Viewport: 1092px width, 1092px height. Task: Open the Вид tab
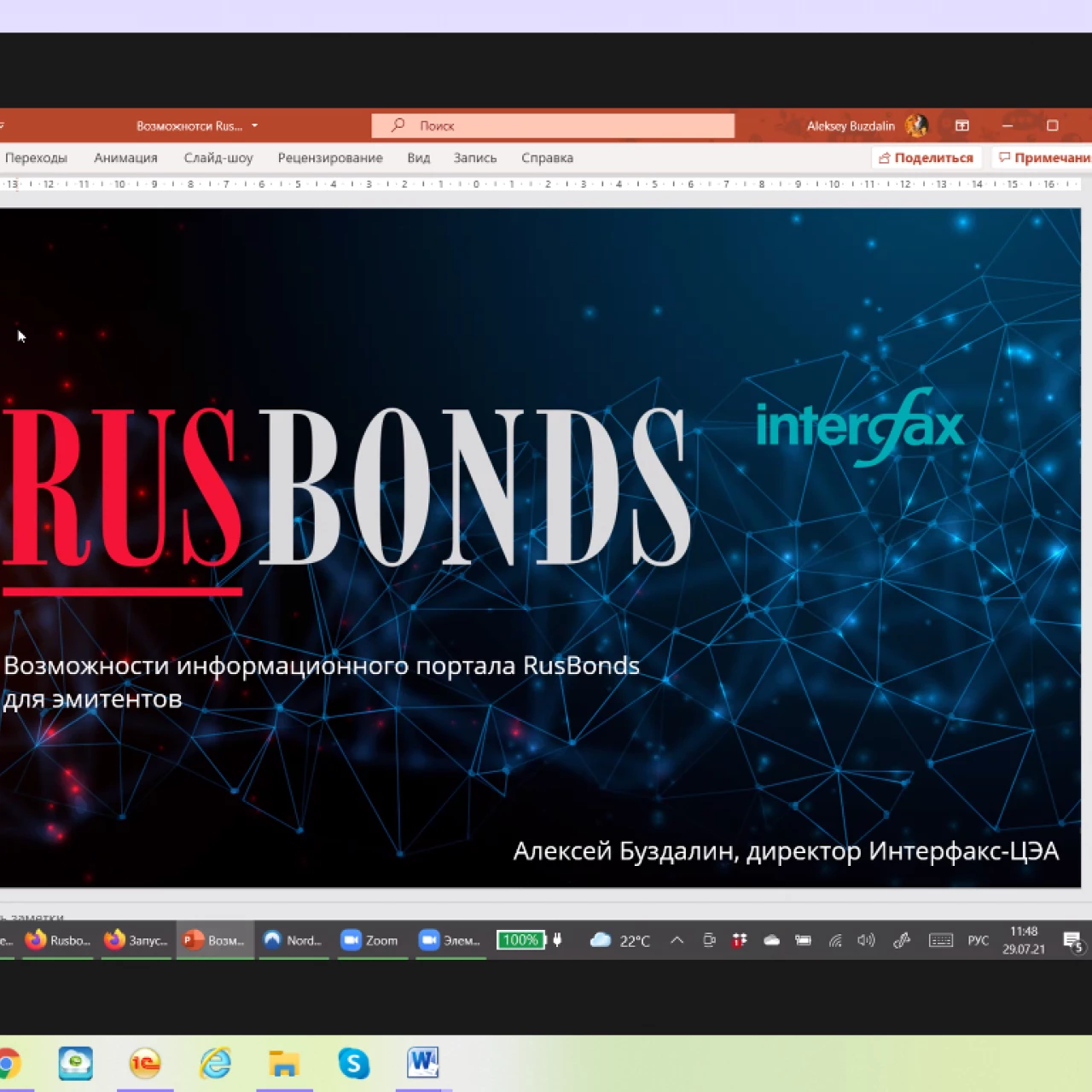click(418, 158)
